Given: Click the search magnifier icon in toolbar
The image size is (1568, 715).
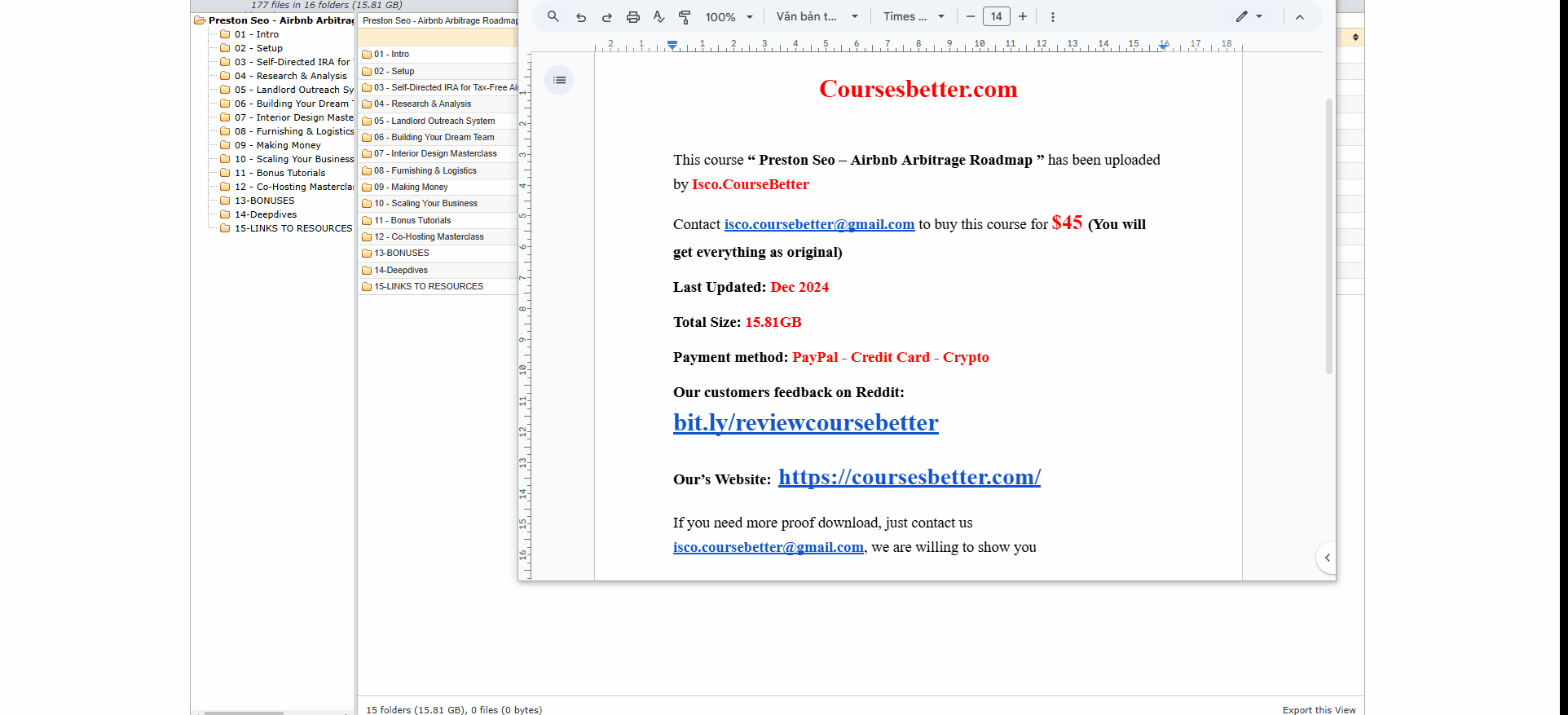Looking at the screenshot, I should [x=553, y=16].
